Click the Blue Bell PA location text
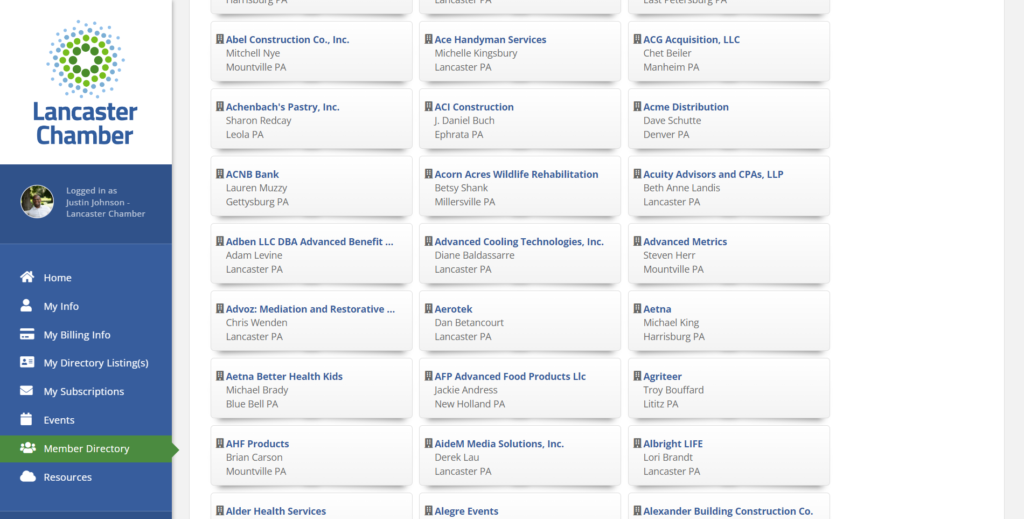The image size is (1024, 519). click(252, 404)
